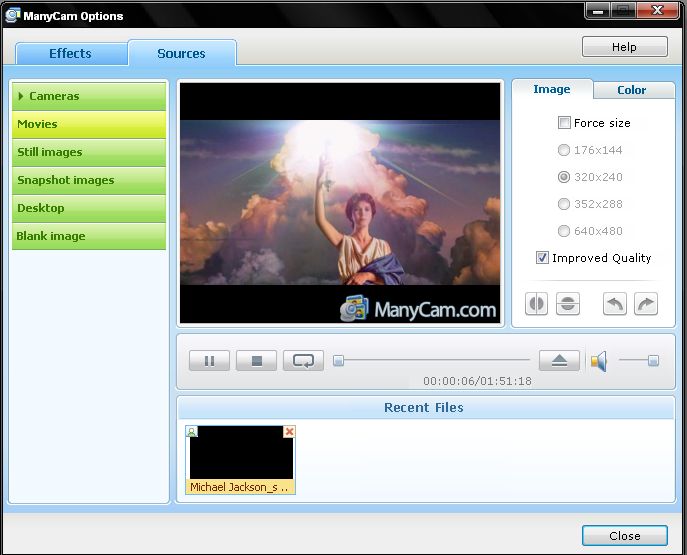The image size is (687, 555).
Task: Click the eject/open file button
Action: [560, 361]
